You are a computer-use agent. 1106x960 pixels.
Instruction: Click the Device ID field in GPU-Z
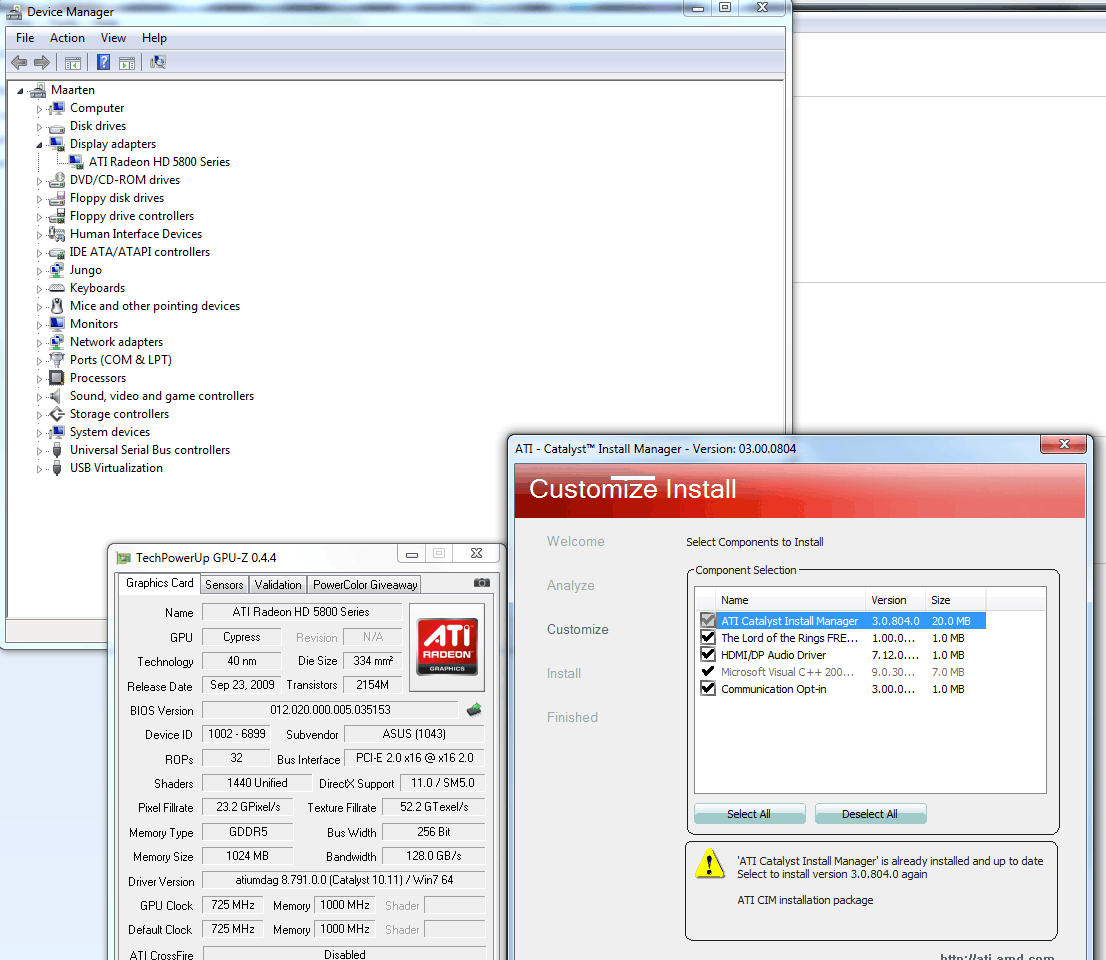tap(236, 734)
